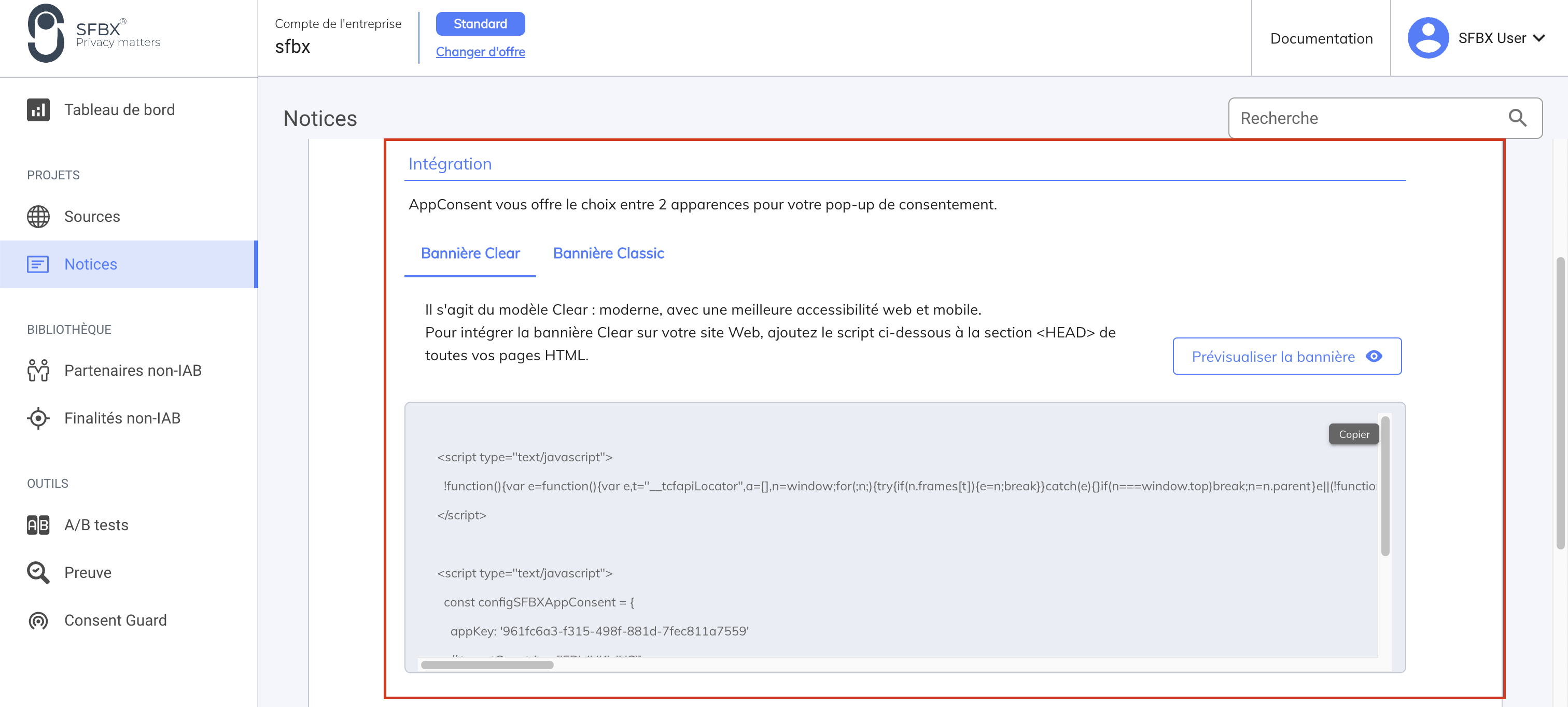Open A/B tests via its AB icon

point(38,525)
